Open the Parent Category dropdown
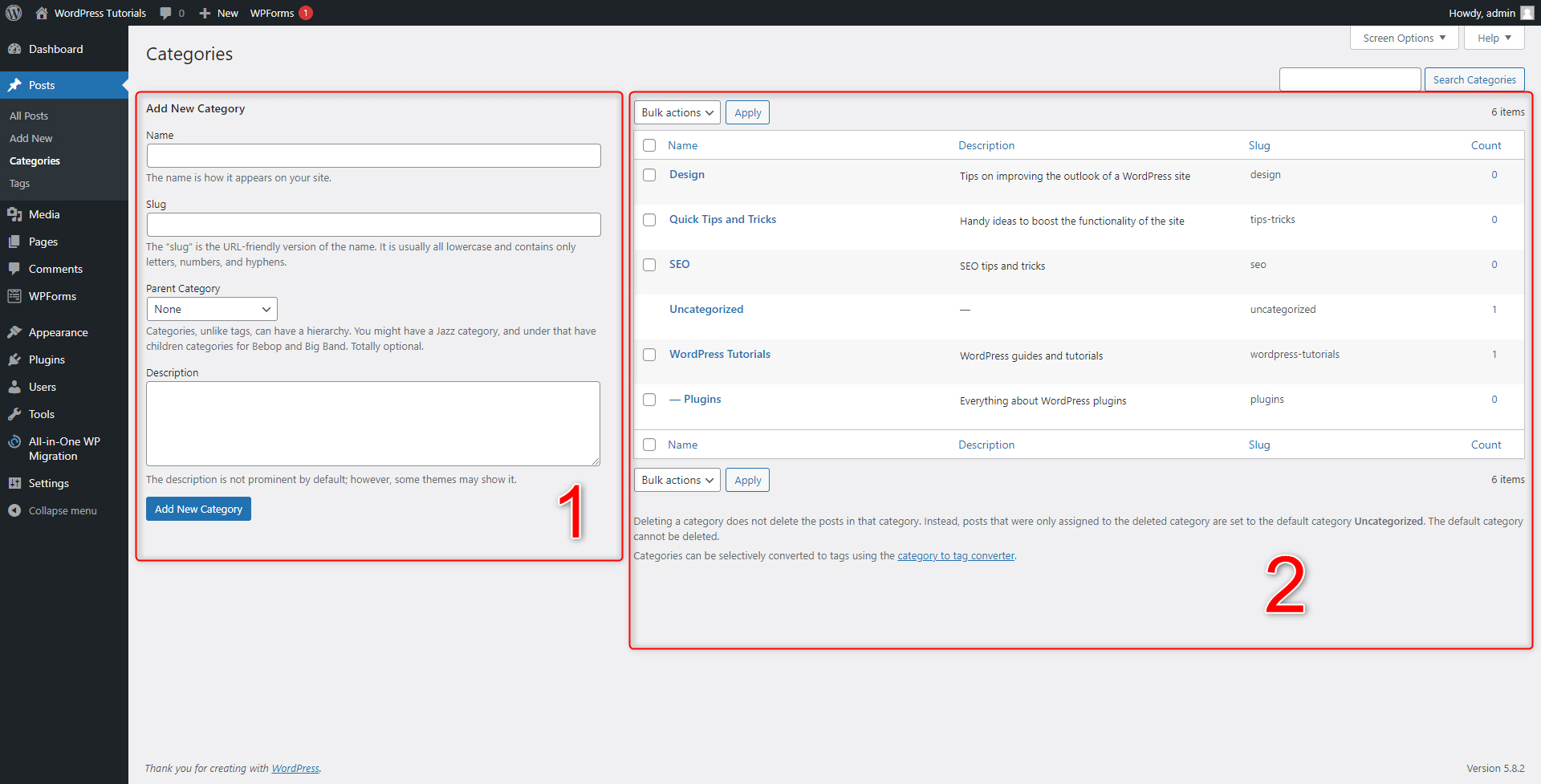Screen dimensions: 1541x784 (212, 309)
